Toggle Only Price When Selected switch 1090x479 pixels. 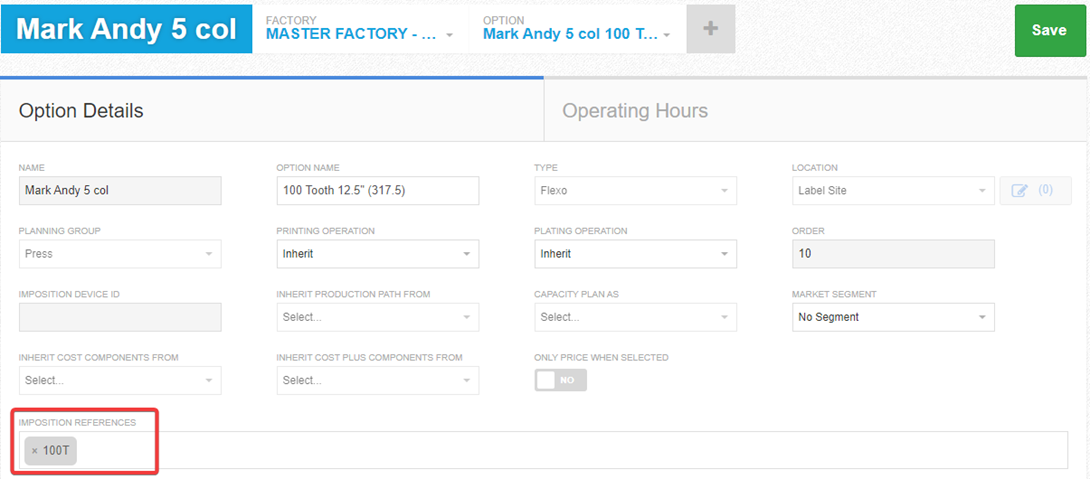(x=560, y=380)
